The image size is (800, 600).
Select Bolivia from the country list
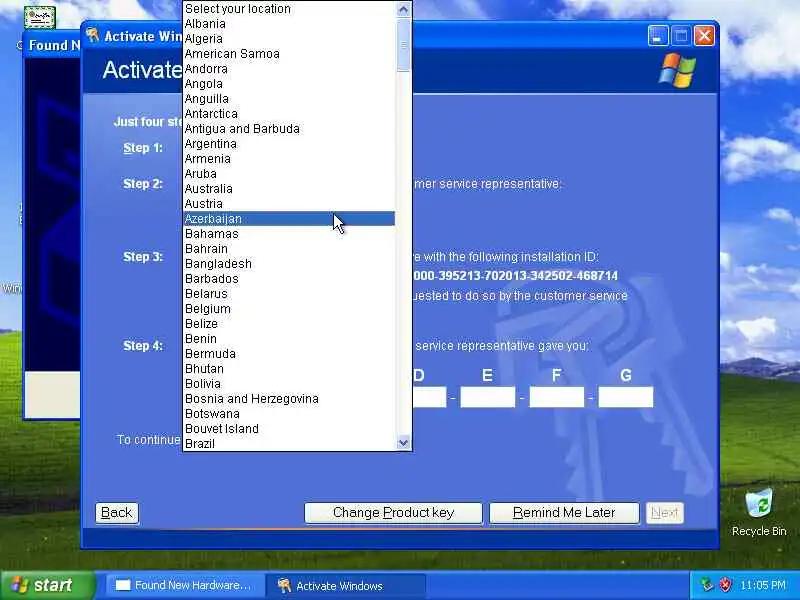(x=289, y=384)
